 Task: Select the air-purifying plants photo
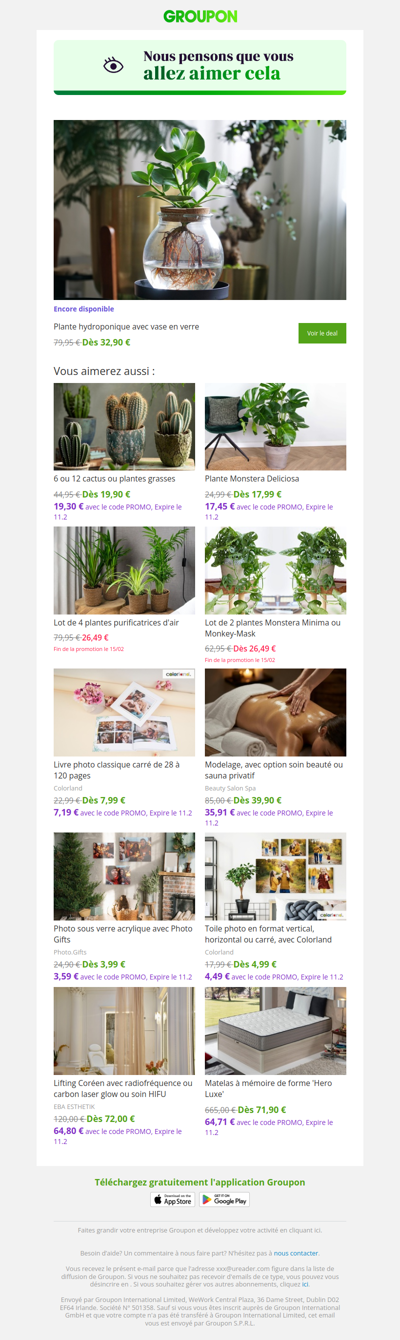[x=124, y=570]
